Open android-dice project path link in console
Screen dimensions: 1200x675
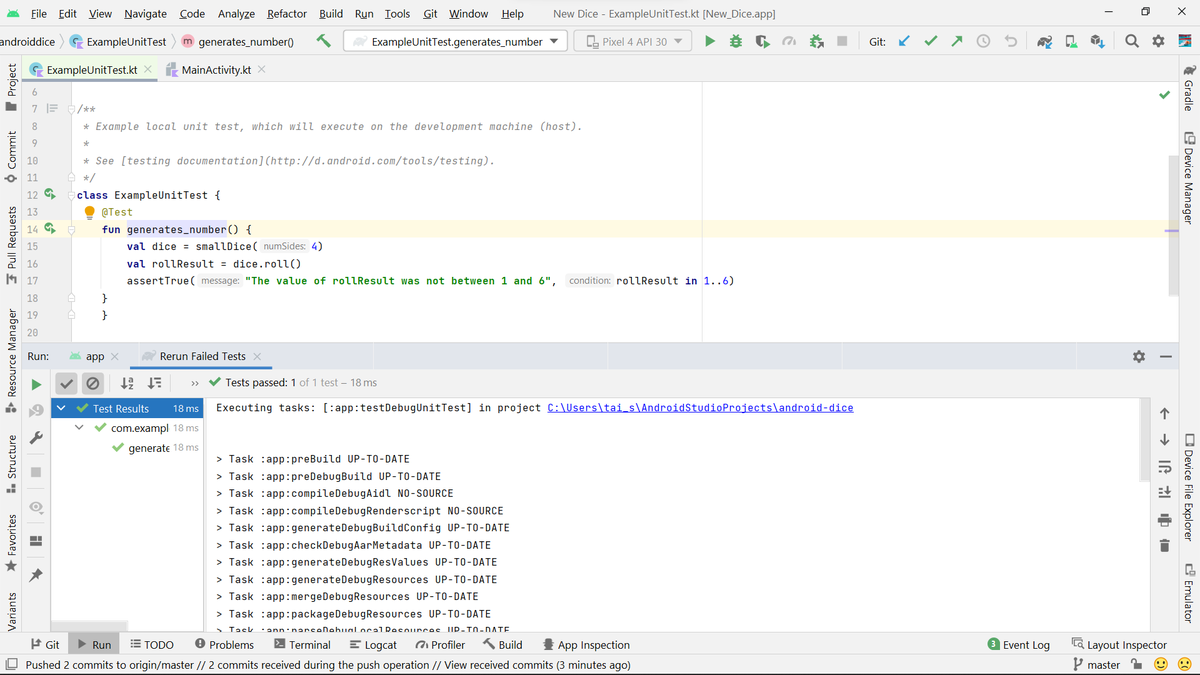tap(701, 408)
